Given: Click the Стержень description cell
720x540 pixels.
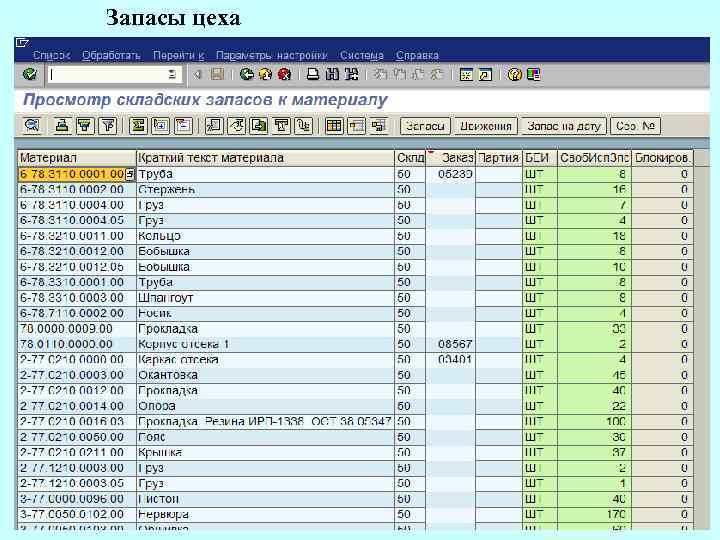Looking at the screenshot, I should [265, 190].
